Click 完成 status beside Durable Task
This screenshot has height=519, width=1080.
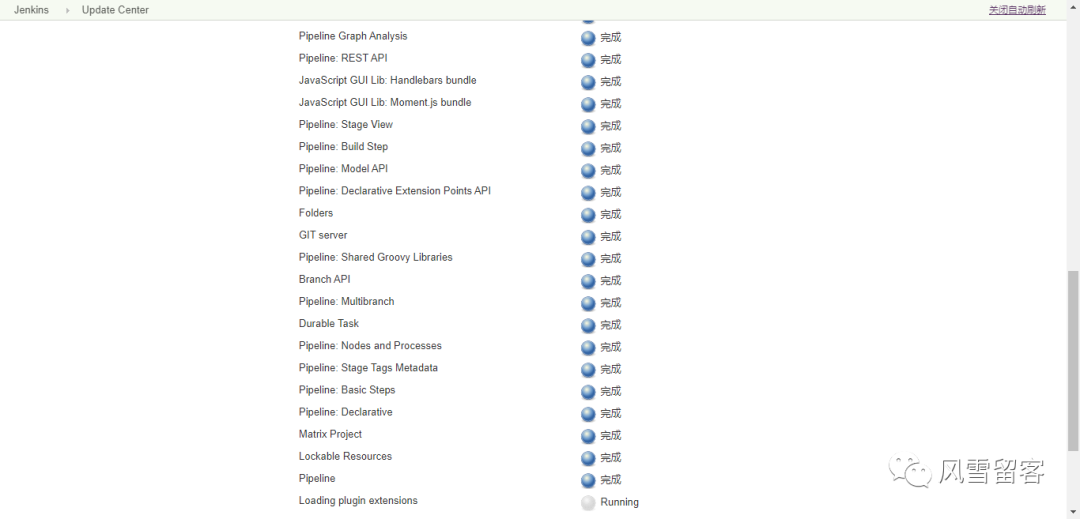pyautogui.click(x=611, y=325)
